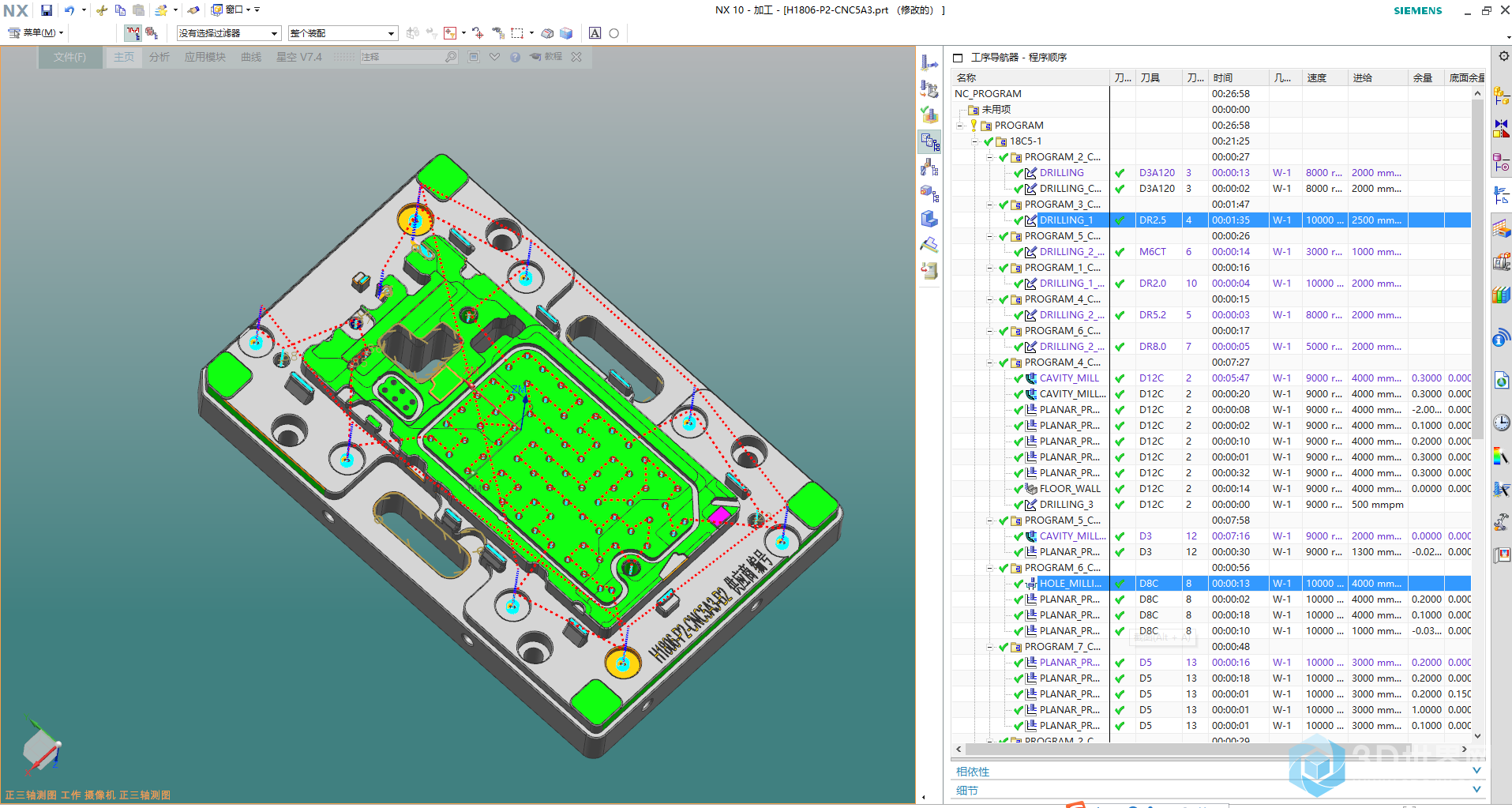Open the 分析 ribbon tab
The width and height of the screenshot is (1512, 808).
click(159, 57)
